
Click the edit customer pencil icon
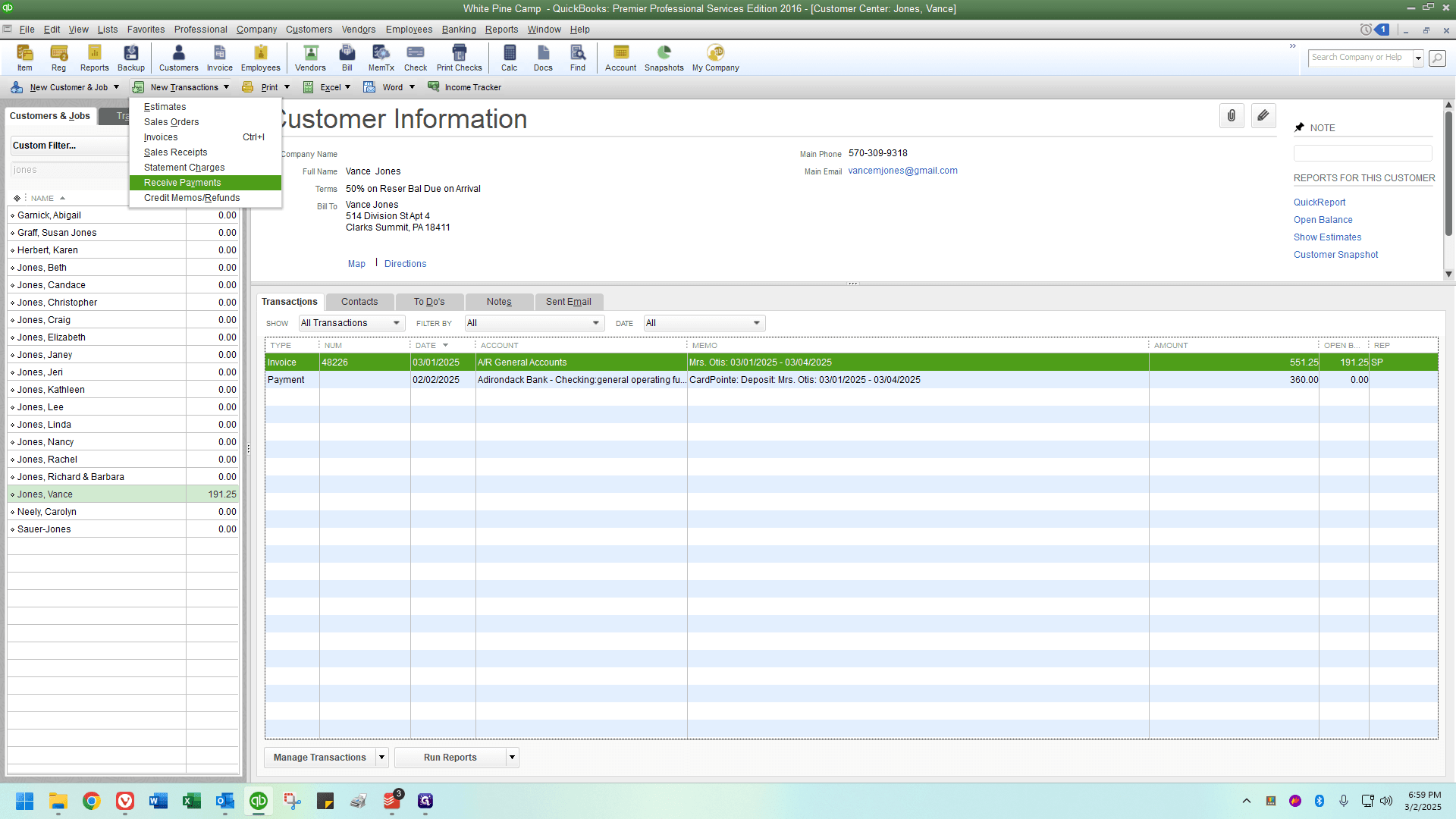1263,116
